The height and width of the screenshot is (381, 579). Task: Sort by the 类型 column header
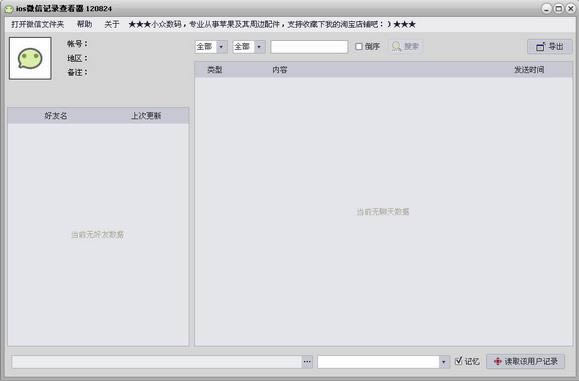click(x=215, y=69)
